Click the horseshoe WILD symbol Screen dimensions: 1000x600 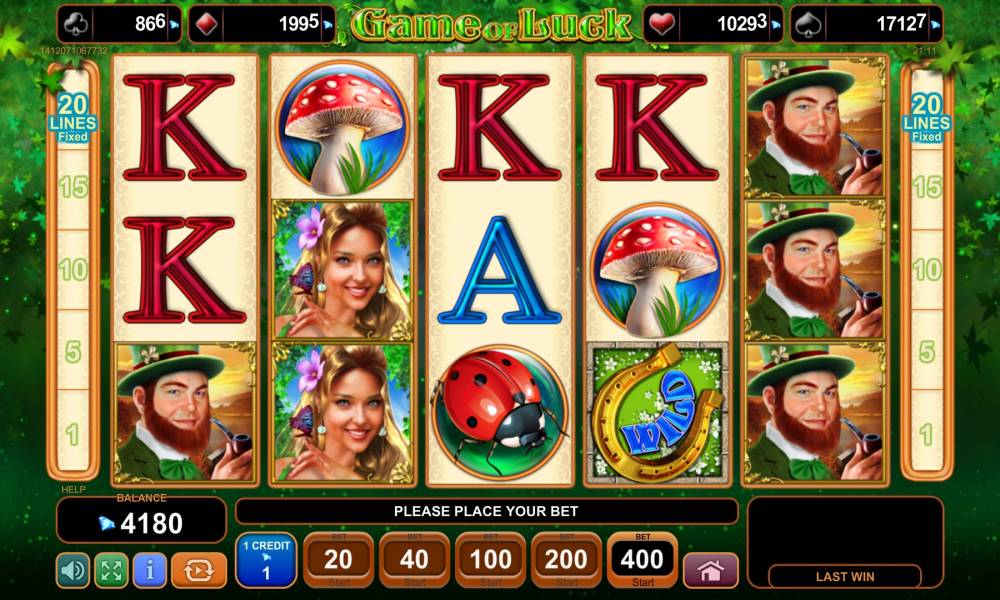click(657, 413)
